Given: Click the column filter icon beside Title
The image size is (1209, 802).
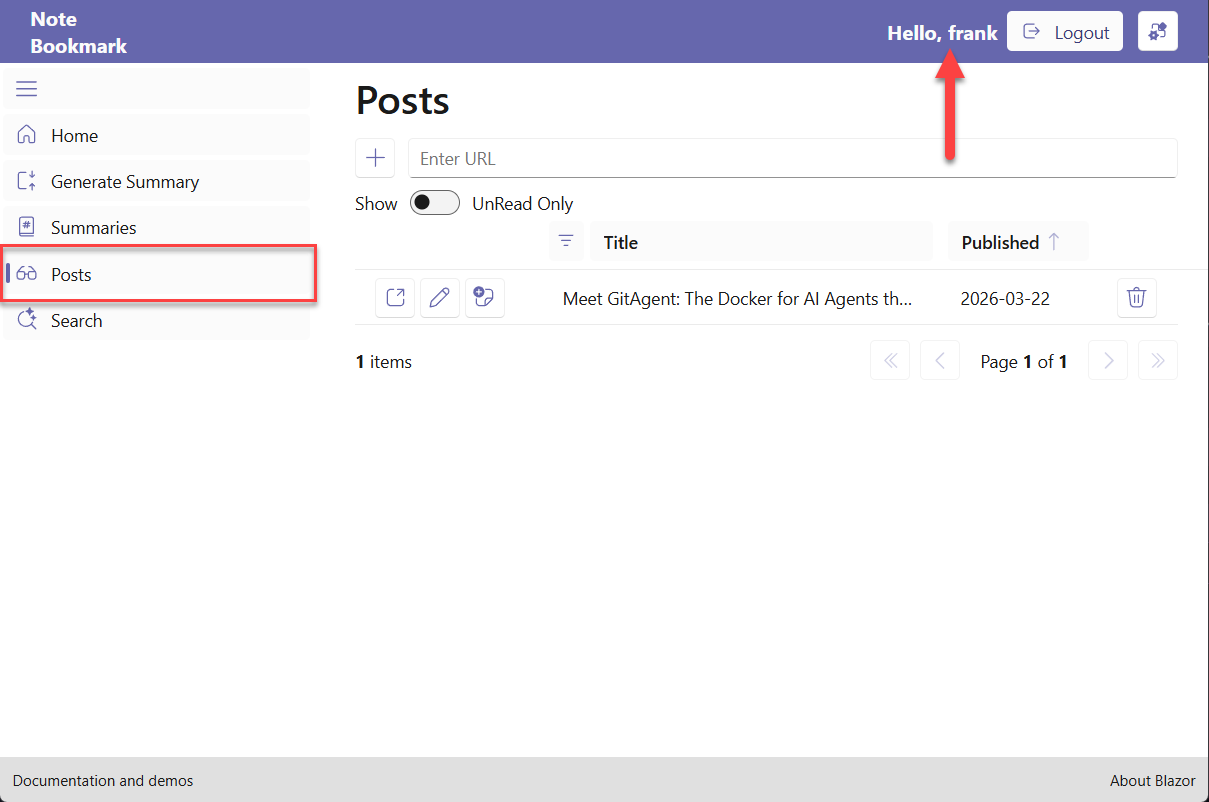Looking at the screenshot, I should 566,241.
